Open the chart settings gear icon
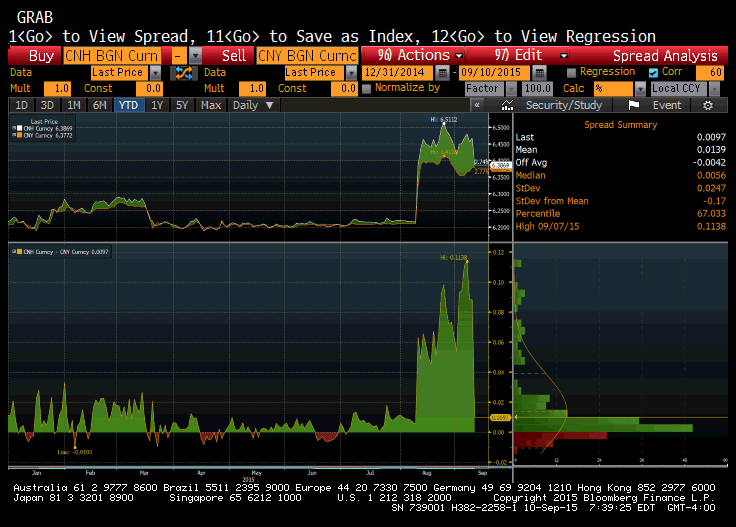 [x=707, y=105]
